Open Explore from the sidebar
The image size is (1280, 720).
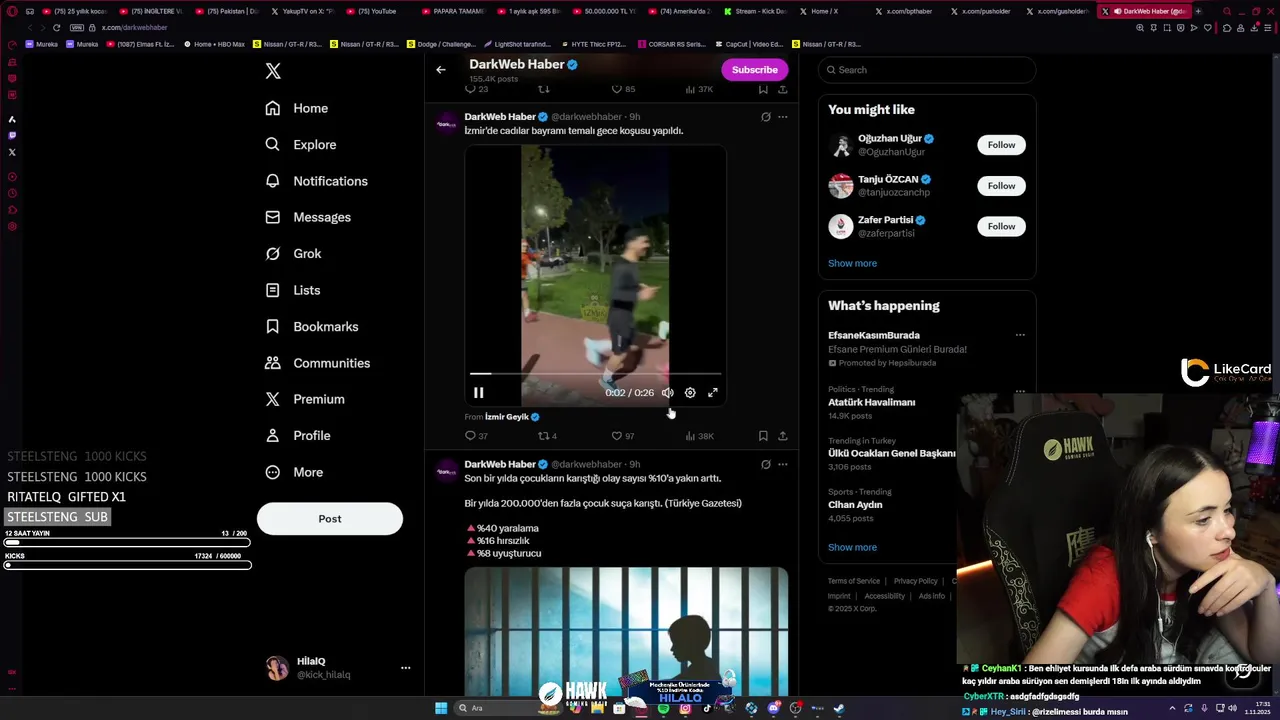tap(300, 144)
